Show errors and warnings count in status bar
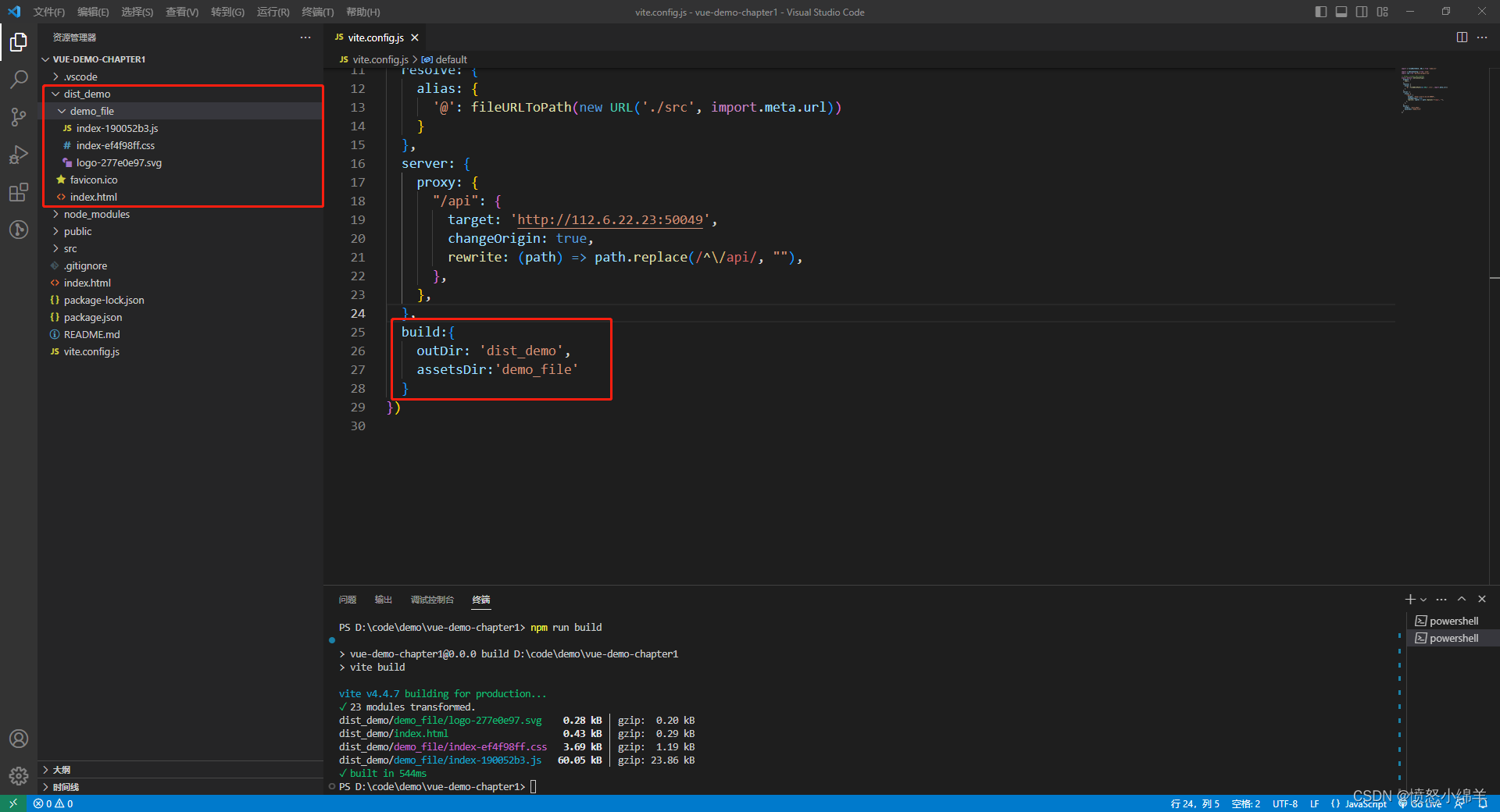 (x=53, y=803)
